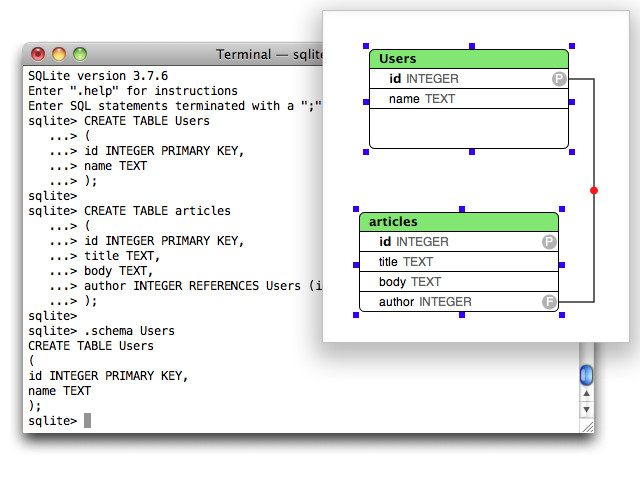Click the primary key badge on articles id
The width and height of the screenshot is (640, 480).
coord(549,242)
